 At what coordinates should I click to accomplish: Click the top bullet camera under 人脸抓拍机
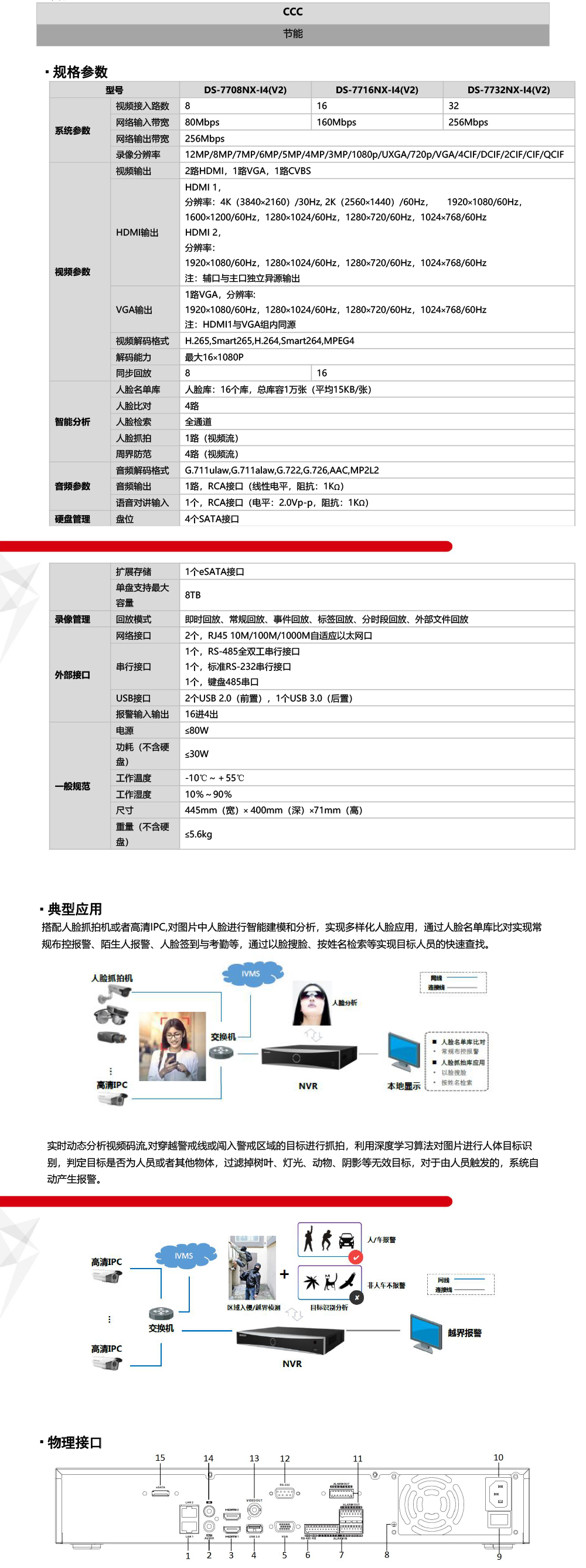(114, 994)
